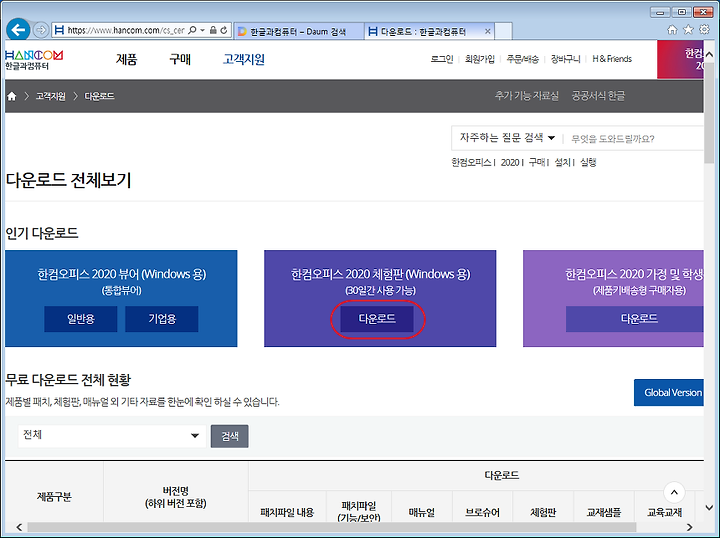This screenshot has width=720, height=538.
Task: Click the vertical scrollbar down arrow
Action: tap(709, 508)
